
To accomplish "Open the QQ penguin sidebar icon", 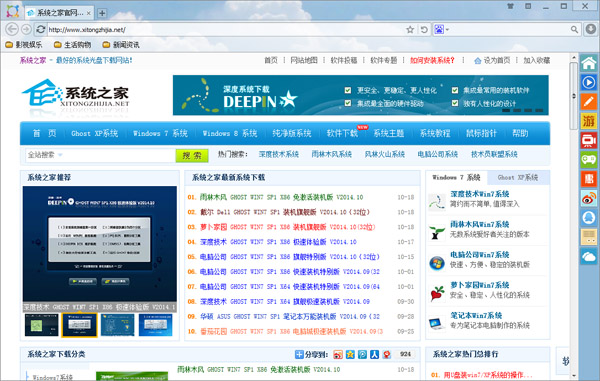I will click(589, 218).
